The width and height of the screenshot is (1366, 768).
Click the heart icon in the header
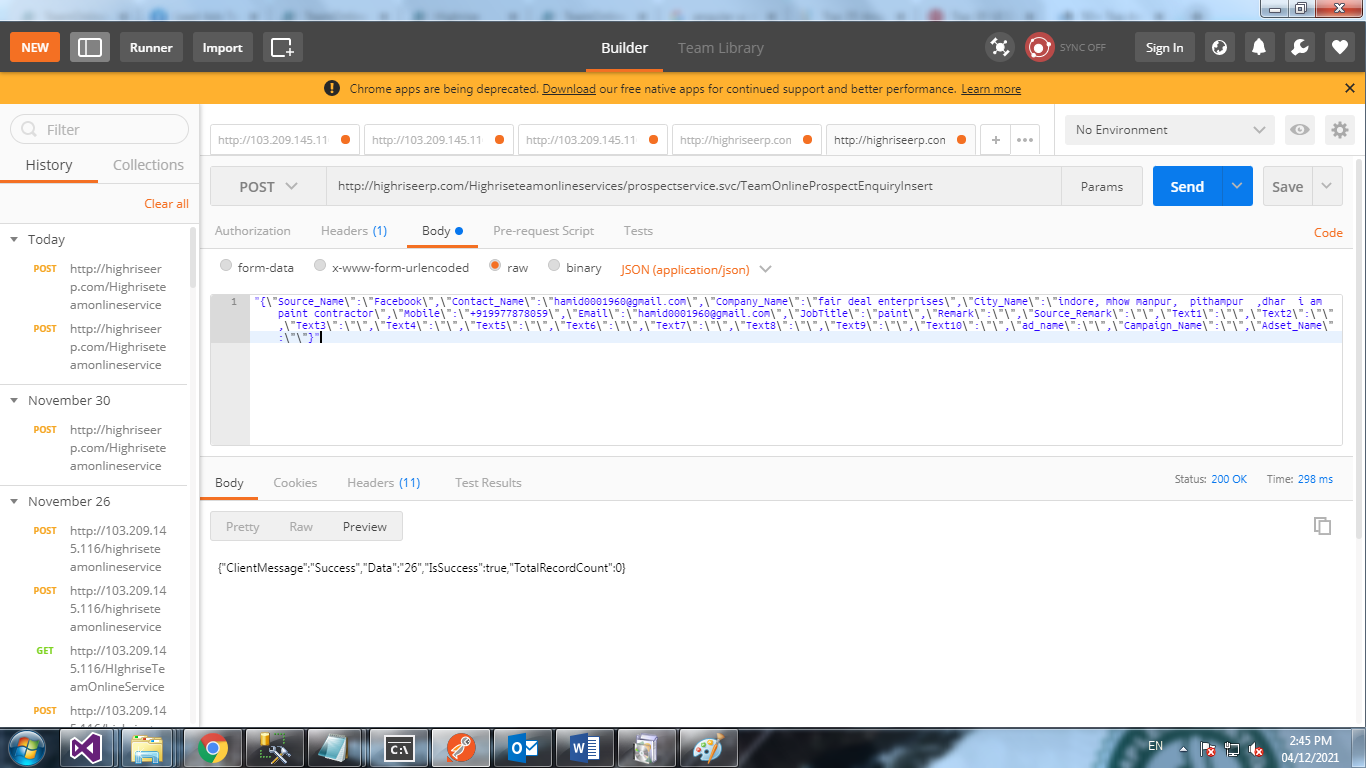click(1340, 47)
